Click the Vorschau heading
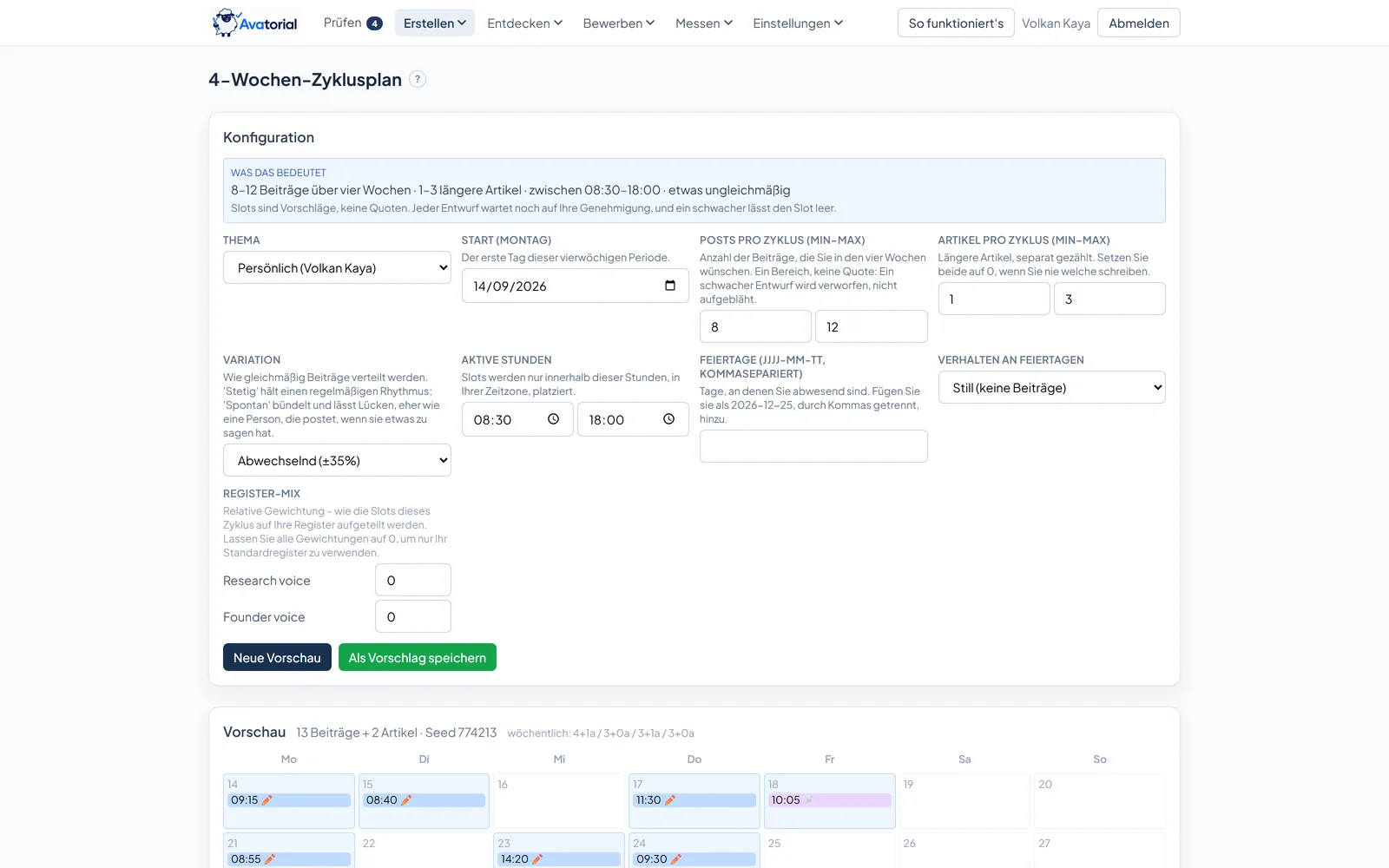The image size is (1389, 868). pyautogui.click(x=254, y=732)
